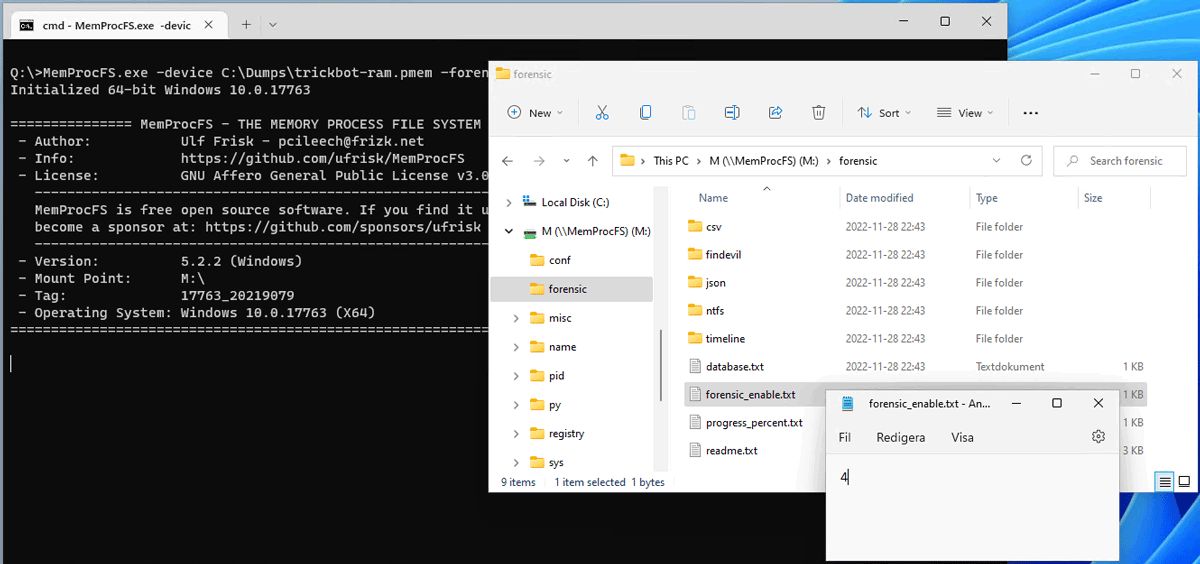
Task: Switch to details view layout icon
Action: pyautogui.click(x=1165, y=482)
